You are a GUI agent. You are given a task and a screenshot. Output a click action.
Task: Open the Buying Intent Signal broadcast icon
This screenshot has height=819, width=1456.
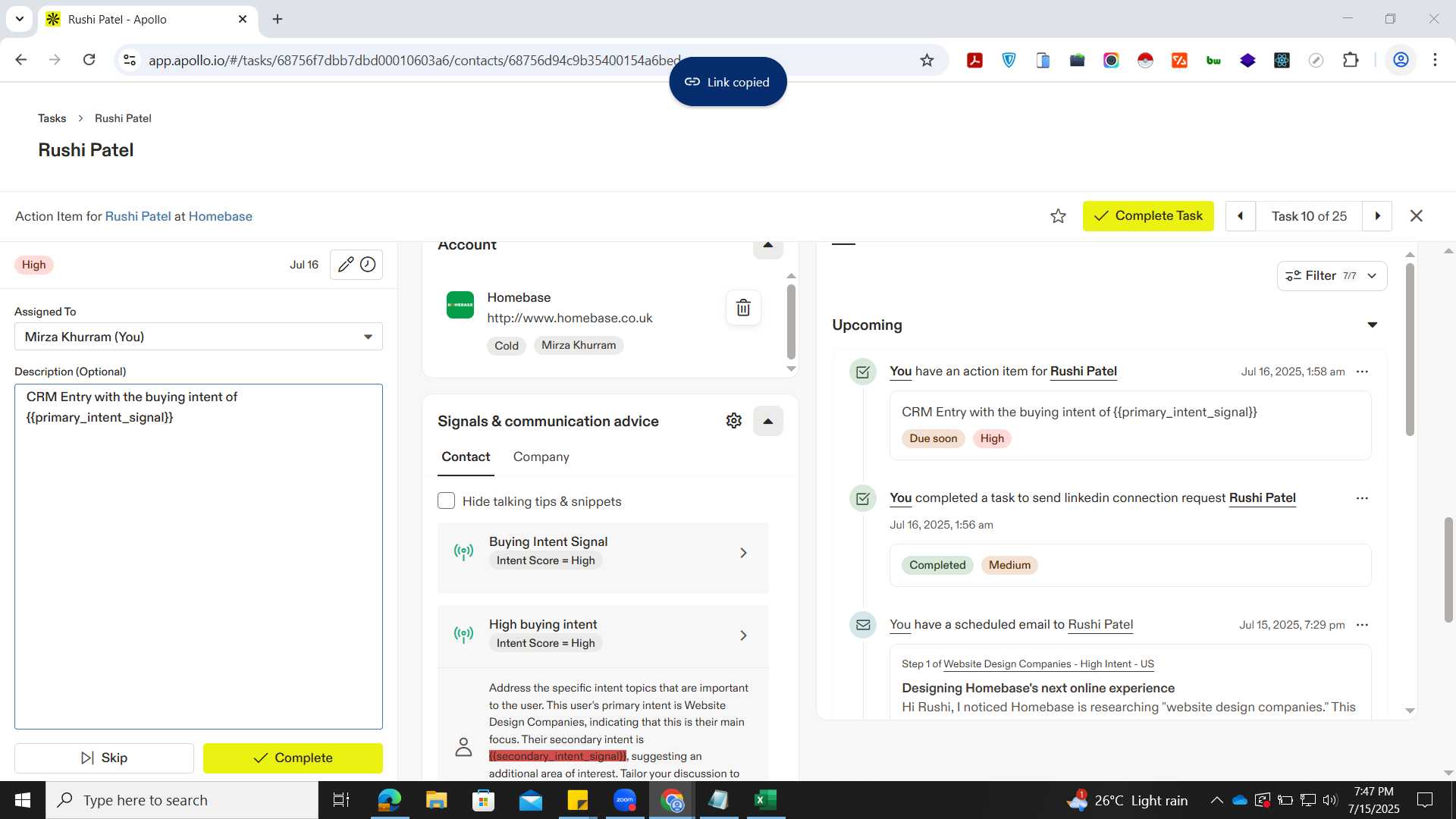[463, 551]
